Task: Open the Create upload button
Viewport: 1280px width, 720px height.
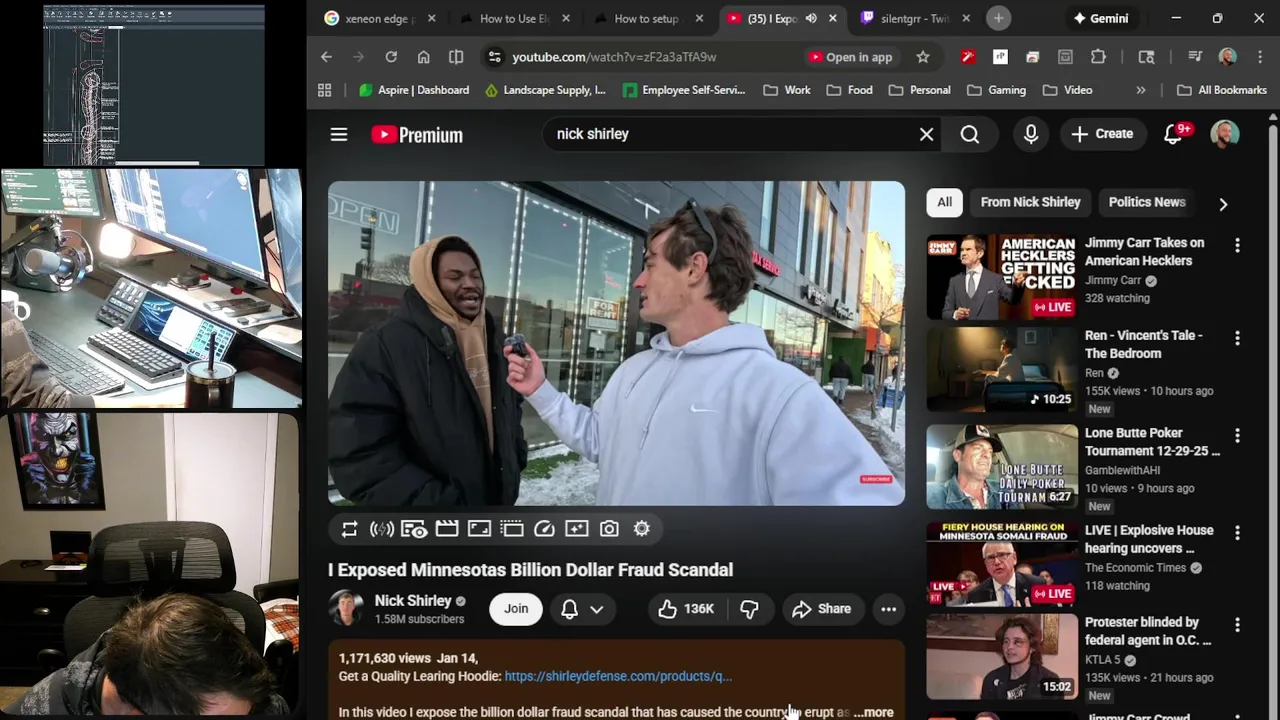Action: coord(1102,134)
